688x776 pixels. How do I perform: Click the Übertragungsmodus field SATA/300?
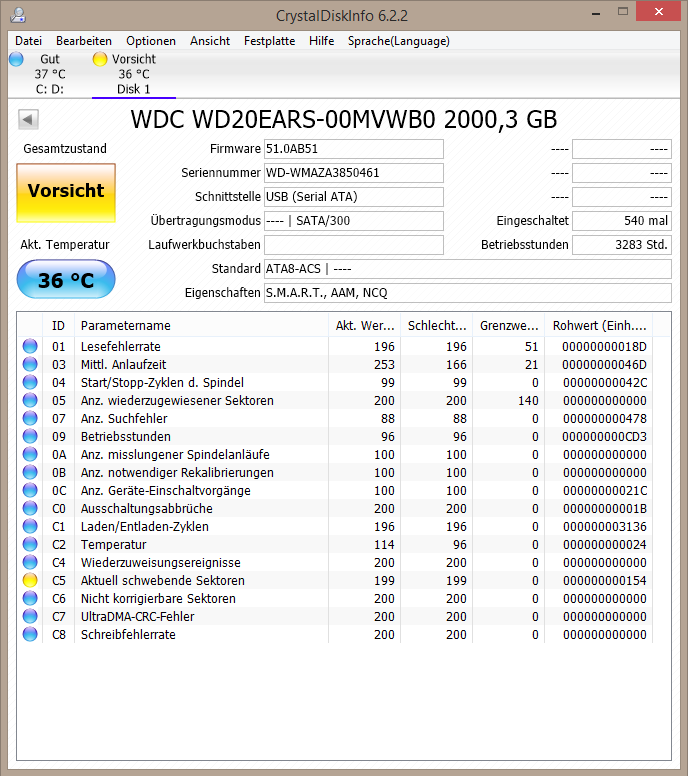[353, 221]
